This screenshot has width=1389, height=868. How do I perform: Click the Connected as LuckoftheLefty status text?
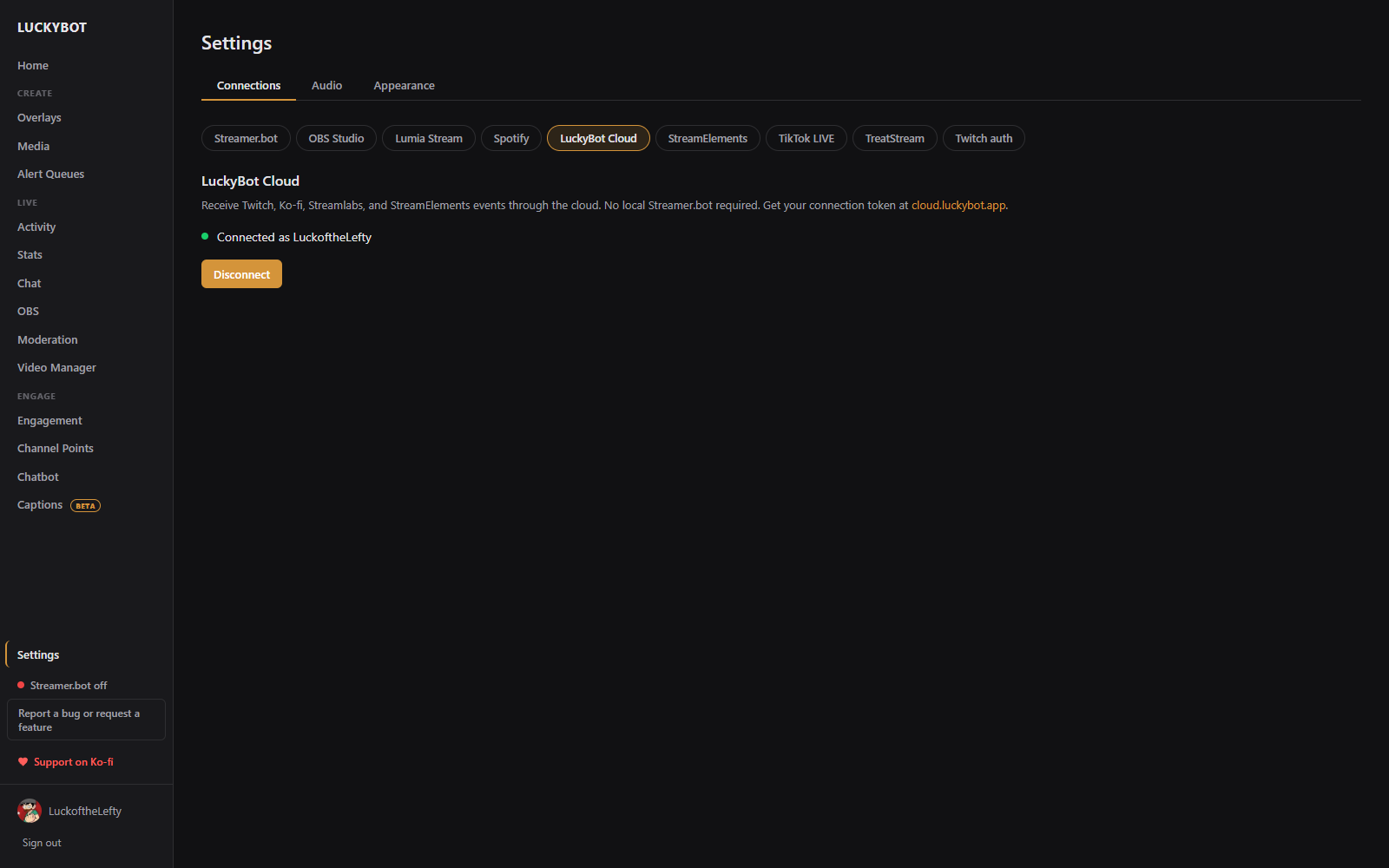(294, 237)
